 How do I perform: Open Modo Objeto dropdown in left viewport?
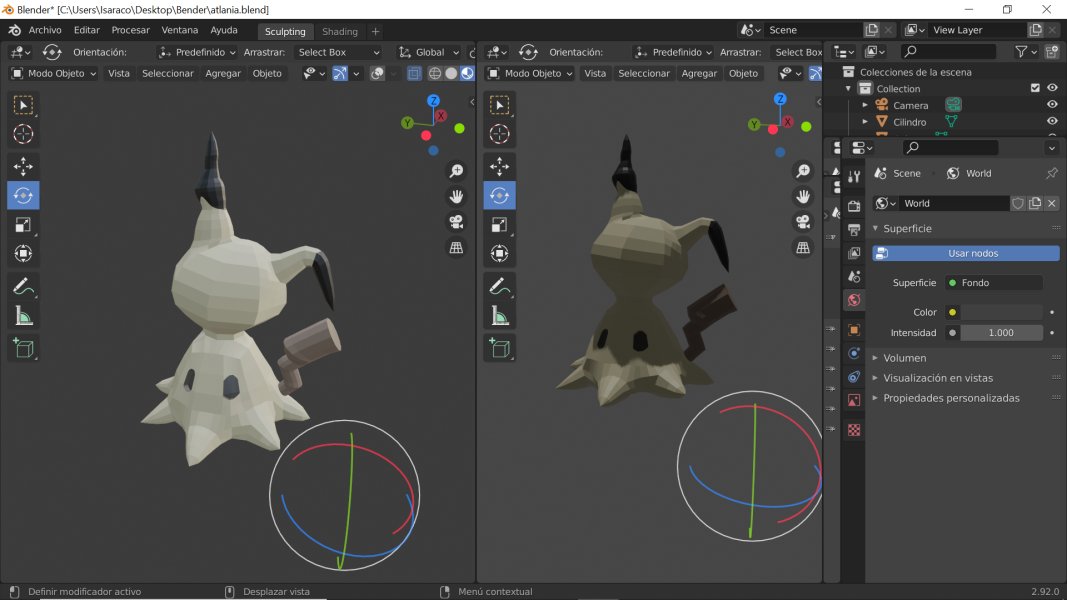tap(54, 73)
